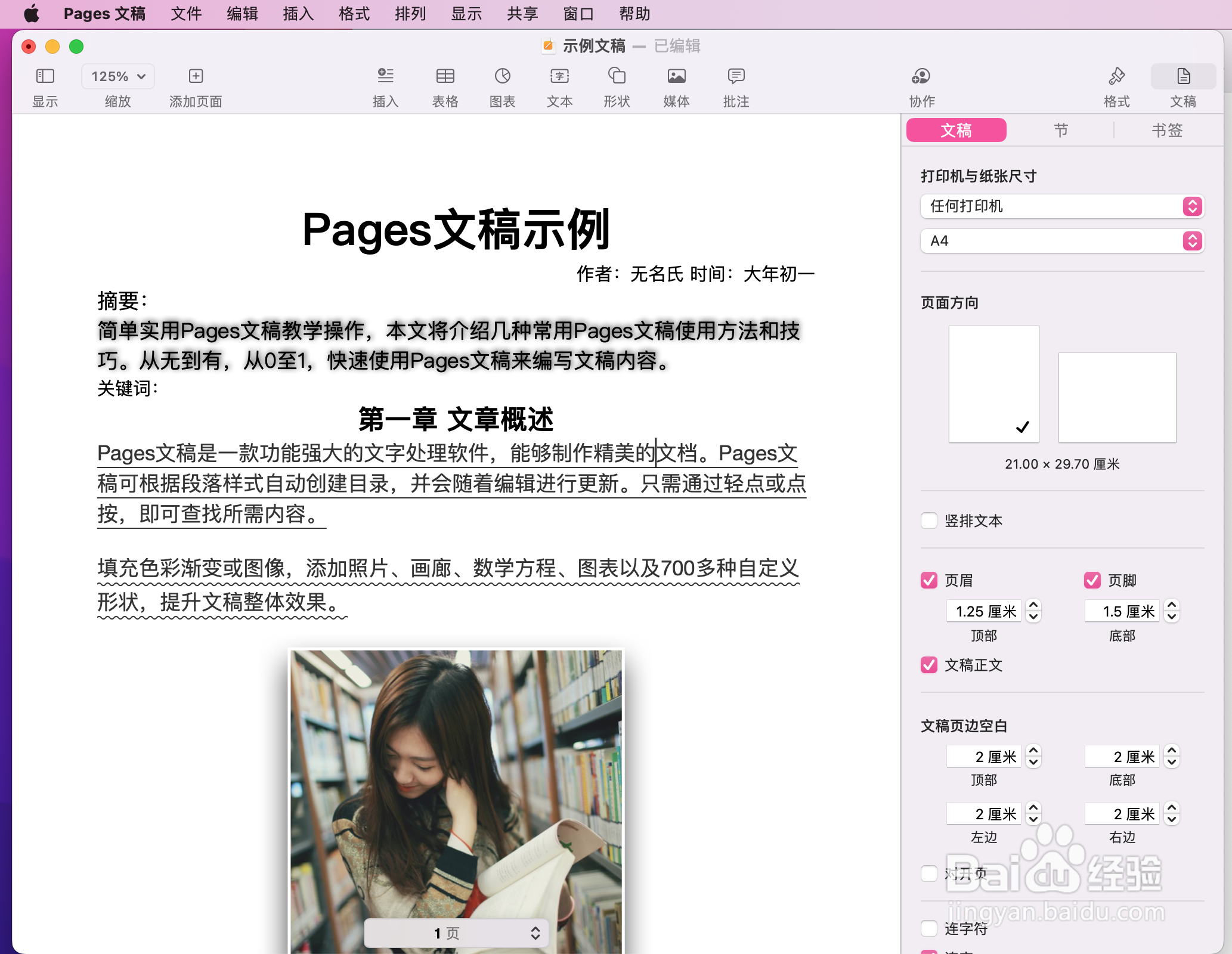Viewport: 1232px width, 954px height.
Task: Uncheck the 页眉 header checkbox
Action: point(929,580)
